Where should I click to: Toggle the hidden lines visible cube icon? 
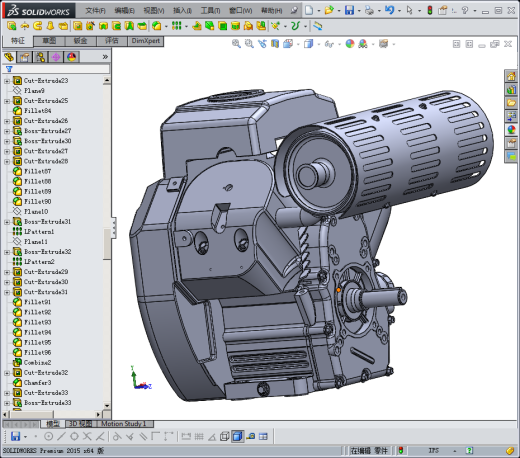(x=224, y=436)
